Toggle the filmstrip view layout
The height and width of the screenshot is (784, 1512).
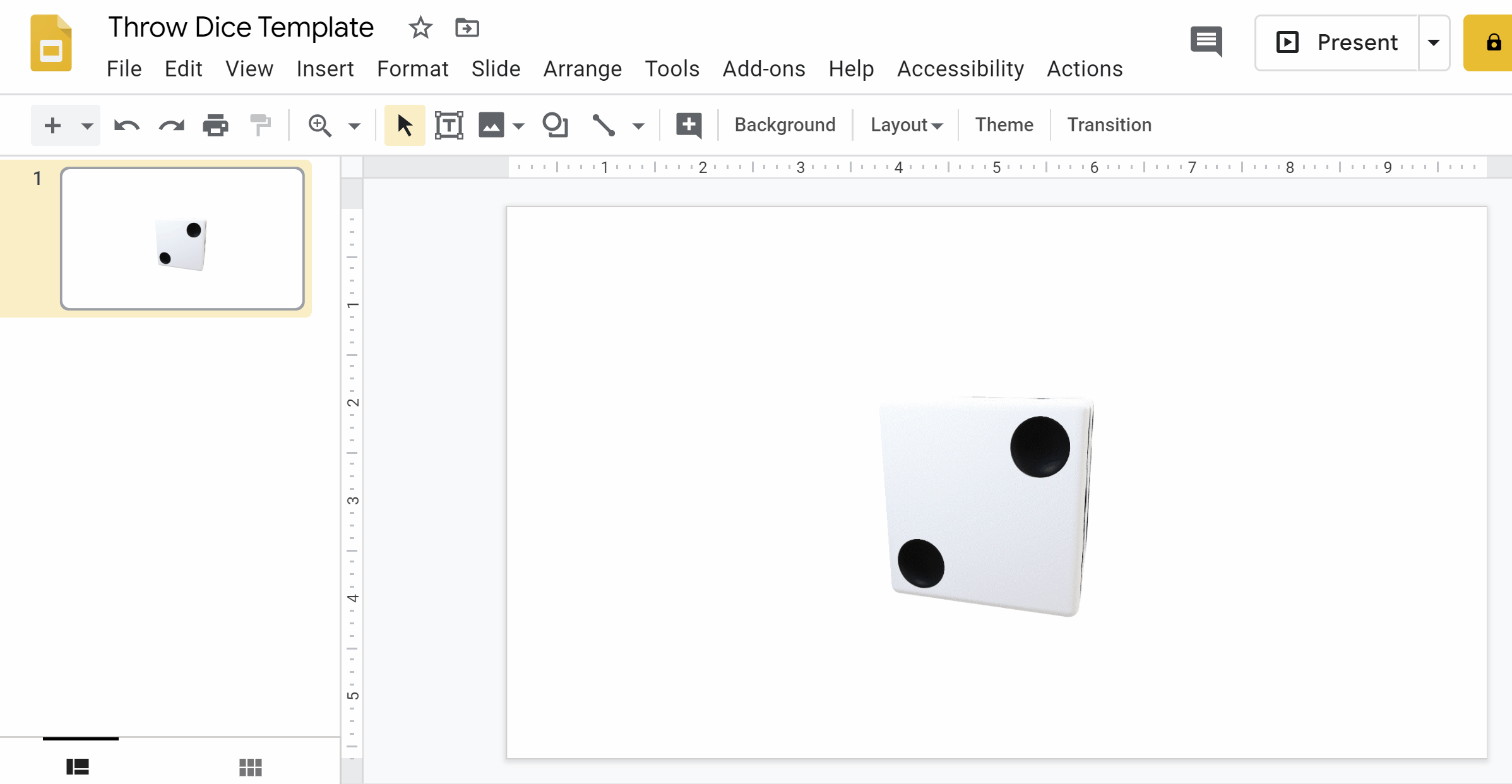[x=77, y=767]
